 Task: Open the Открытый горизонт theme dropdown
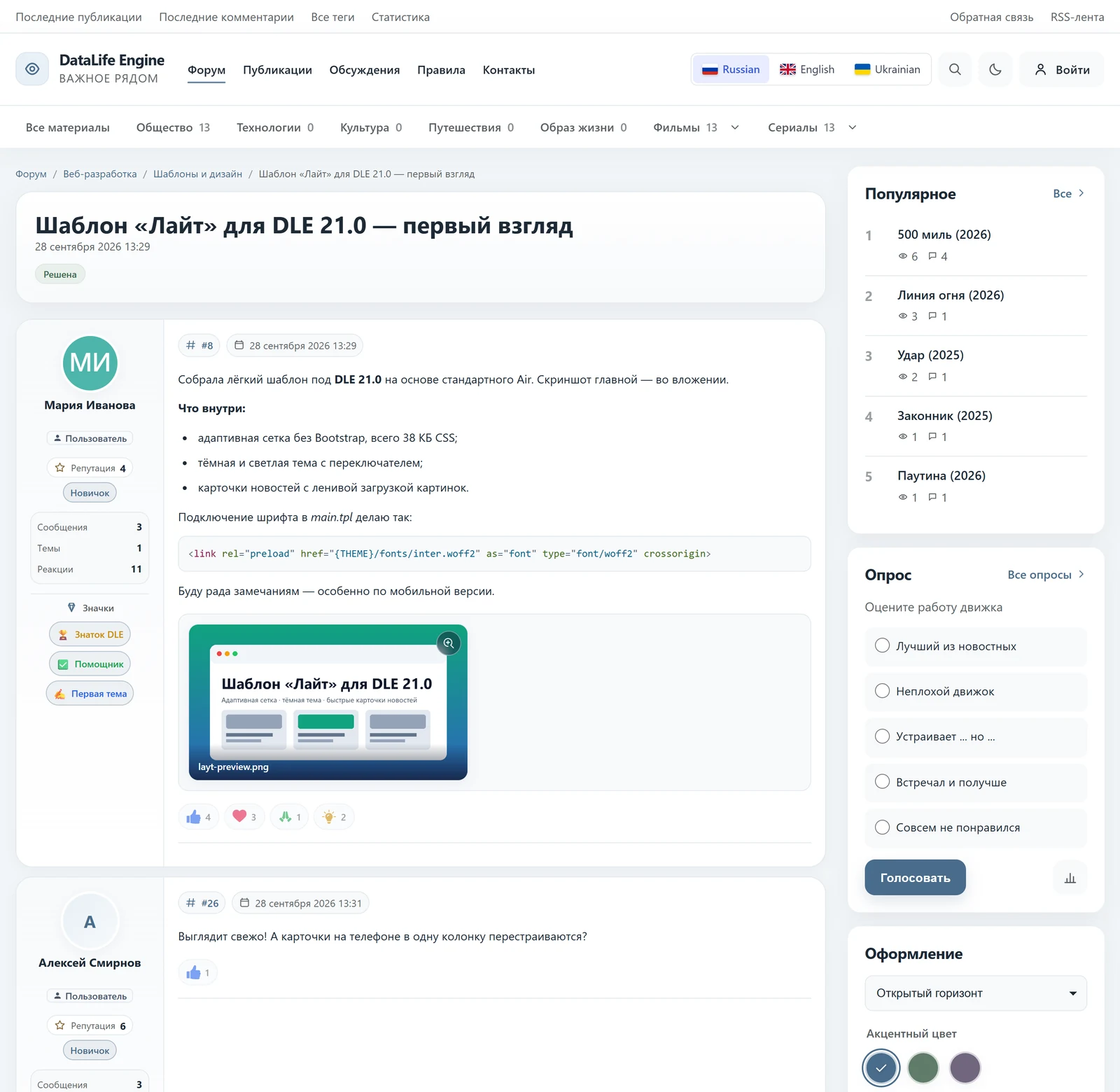click(976, 993)
